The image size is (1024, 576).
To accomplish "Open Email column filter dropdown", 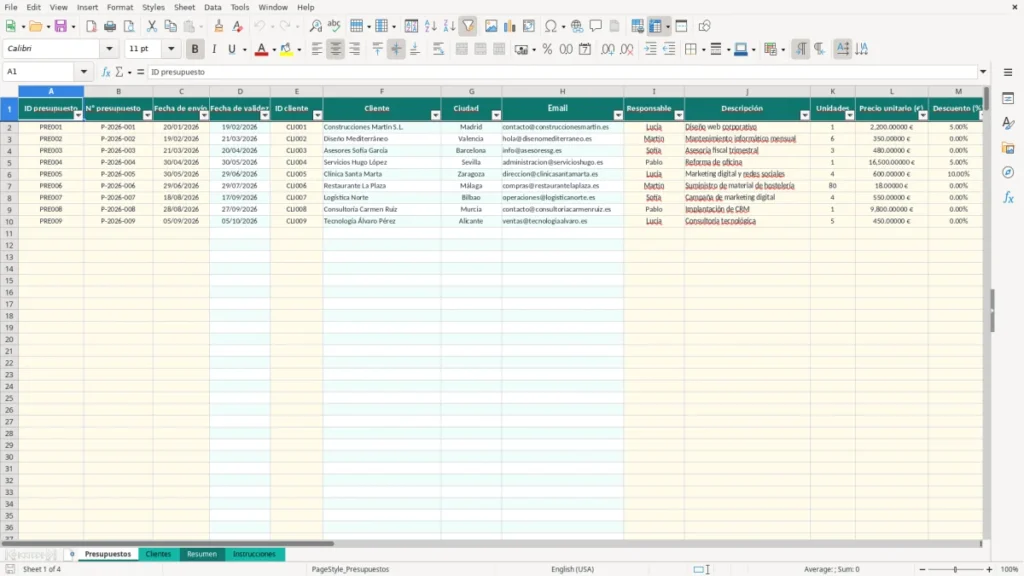I will [618, 115].
